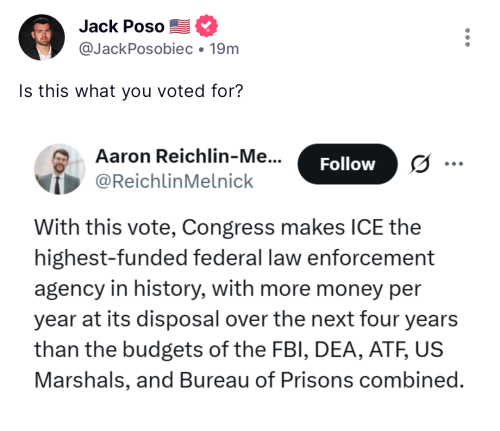Click the 19m post timestamp
The image size is (500, 431).
click(224, 49)
